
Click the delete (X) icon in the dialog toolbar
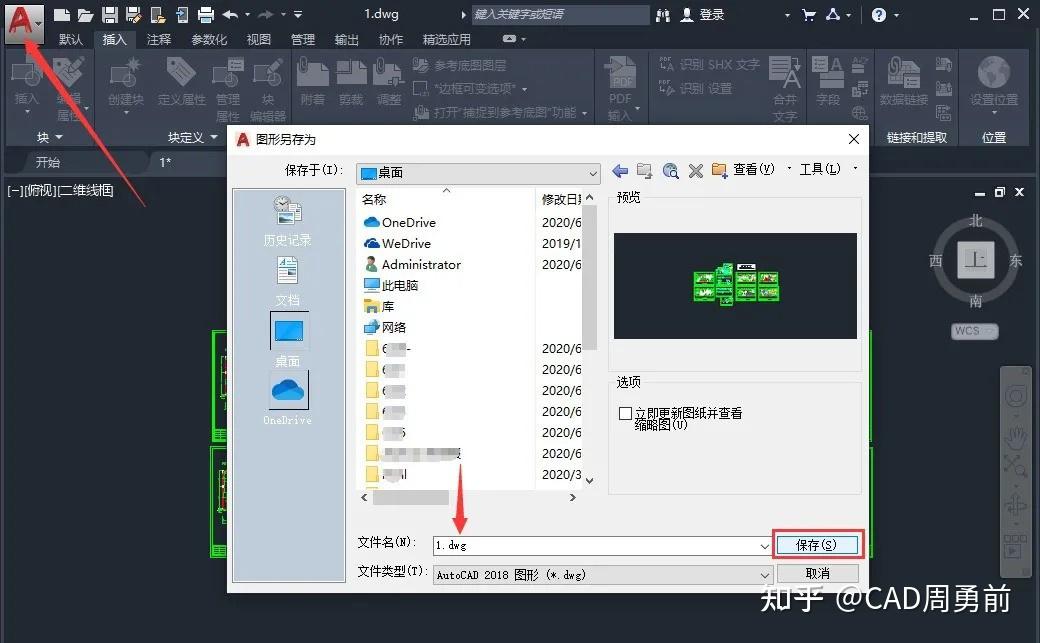coord(695,169)
